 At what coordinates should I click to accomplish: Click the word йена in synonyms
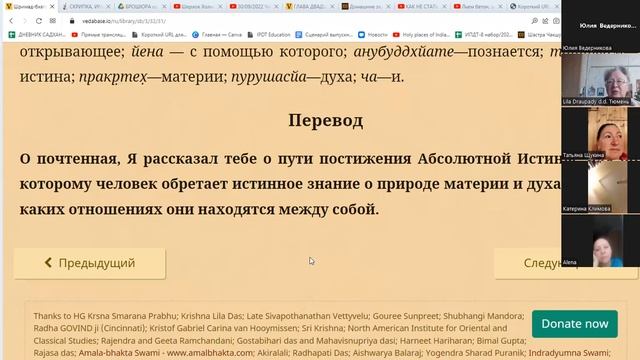click(x=147, y=51)
